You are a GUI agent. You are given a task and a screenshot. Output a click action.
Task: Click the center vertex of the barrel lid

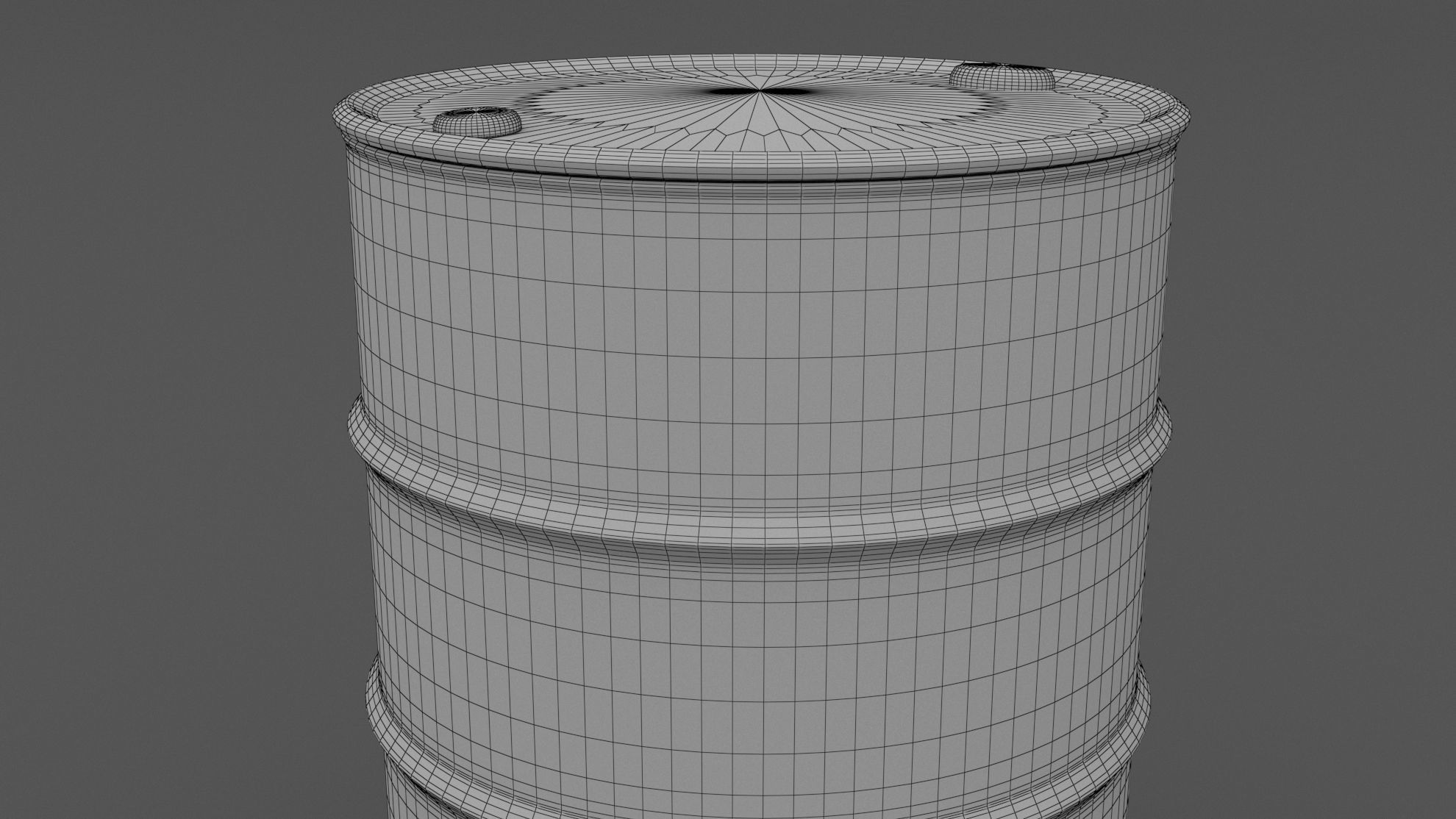[760, 92]
